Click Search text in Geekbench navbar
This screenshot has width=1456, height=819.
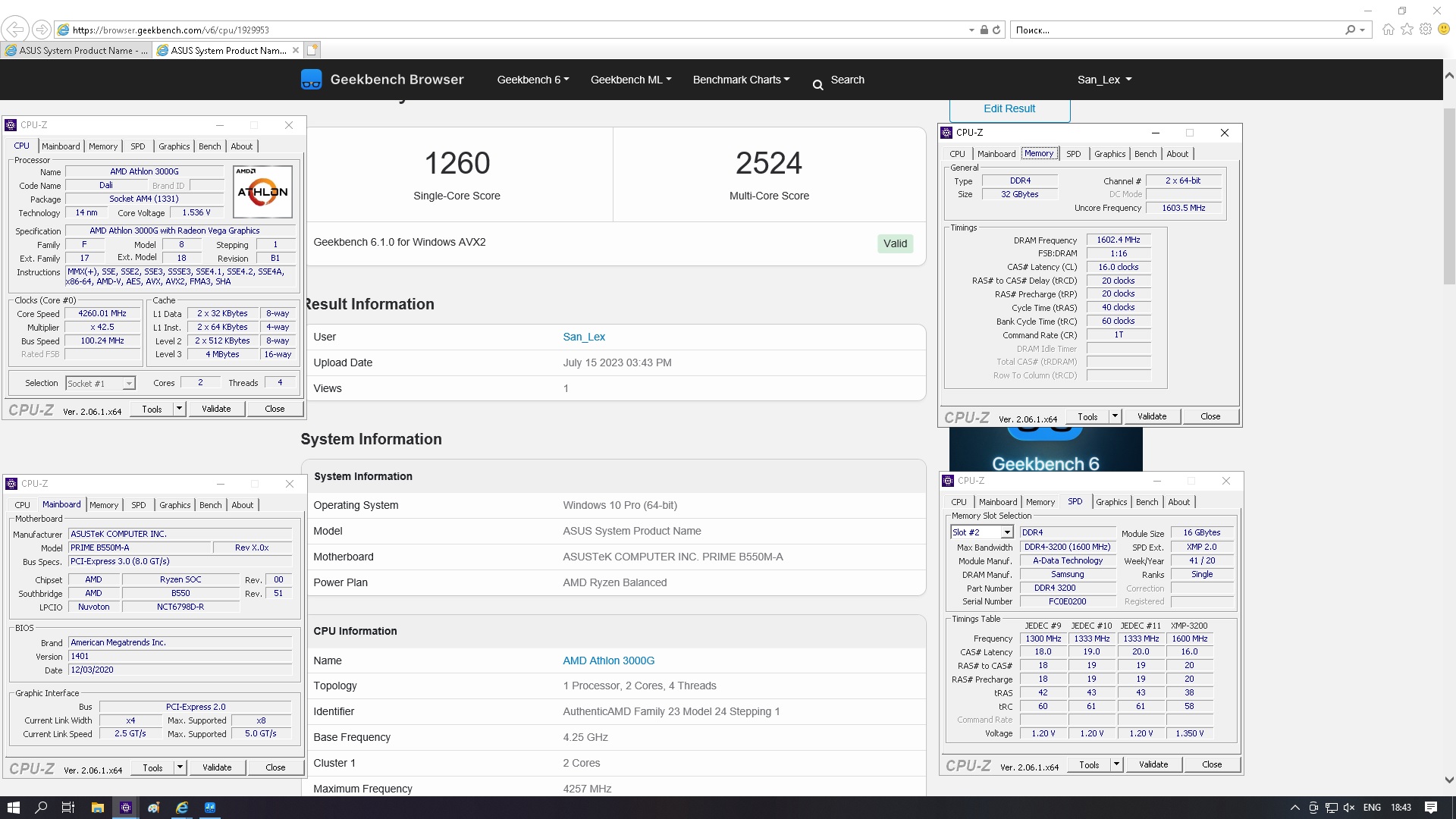tap(847, 80)
